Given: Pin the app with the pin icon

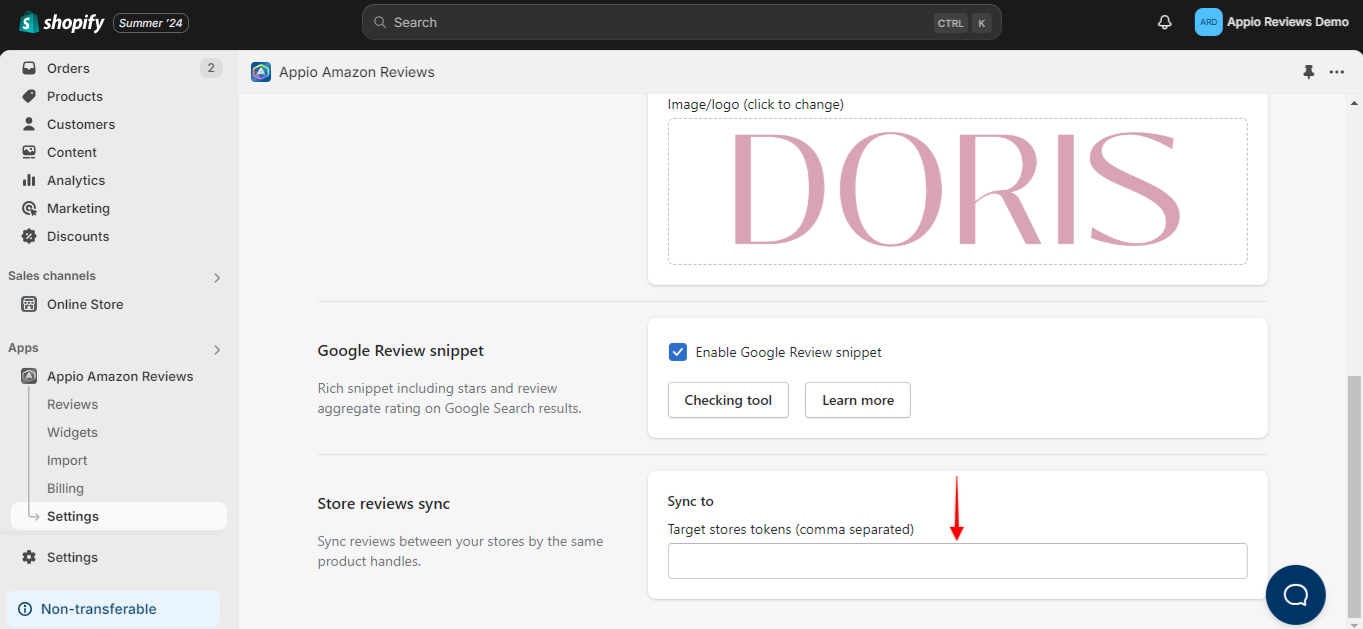Looking at the screenshot, I should click(x=1309, y=72).
